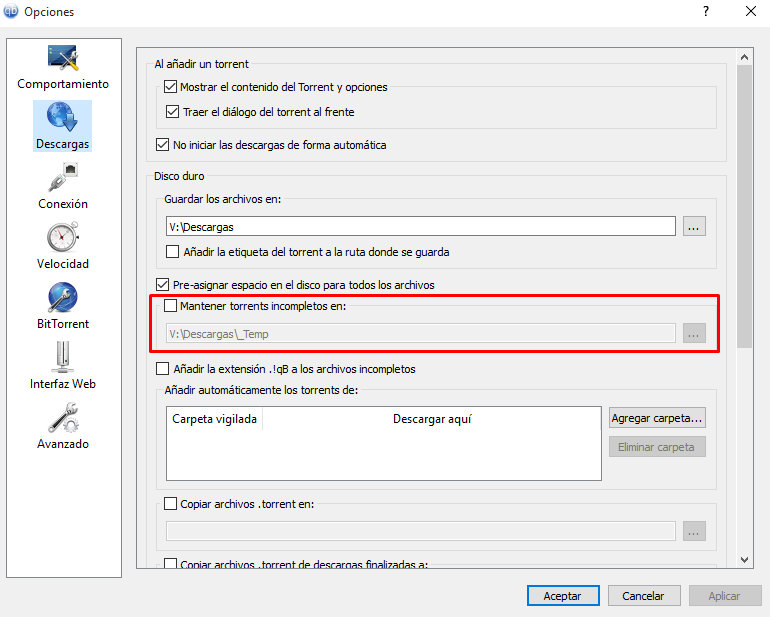Viewport: 770px width, 617px height.
Task: Click the Velocidad label in sidebar
Action: click(63, 264)
